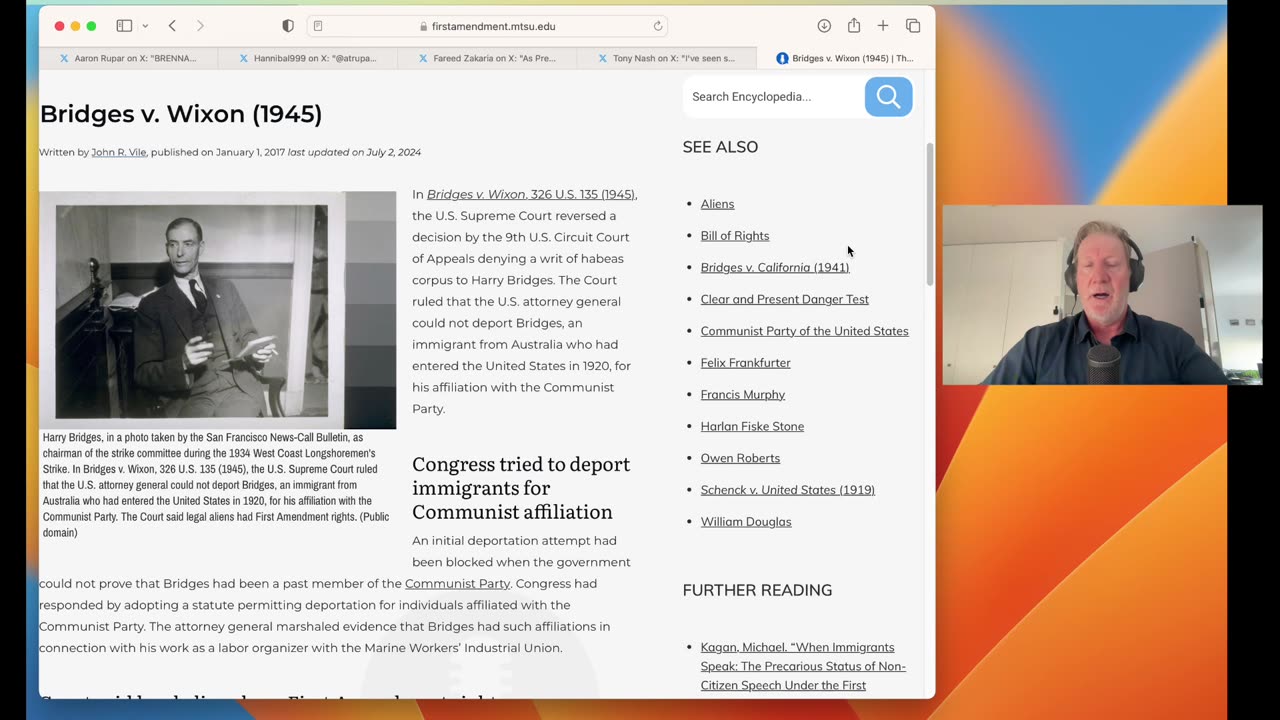Click the webcam video overlay
The image size is (1280, 720).
[1102, 295]
